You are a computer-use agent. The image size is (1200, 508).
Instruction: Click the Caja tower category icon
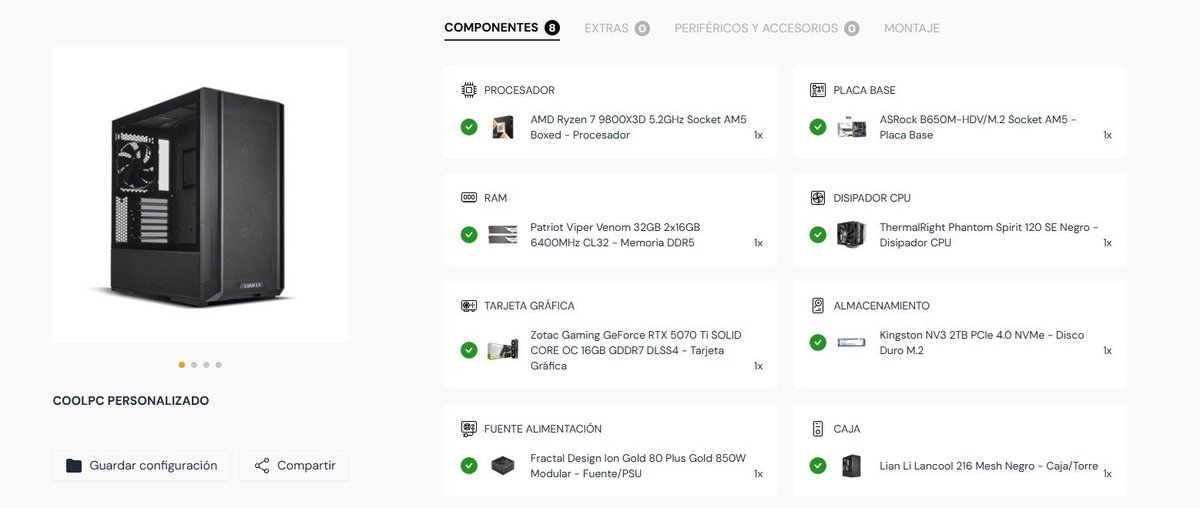[818, 429]
